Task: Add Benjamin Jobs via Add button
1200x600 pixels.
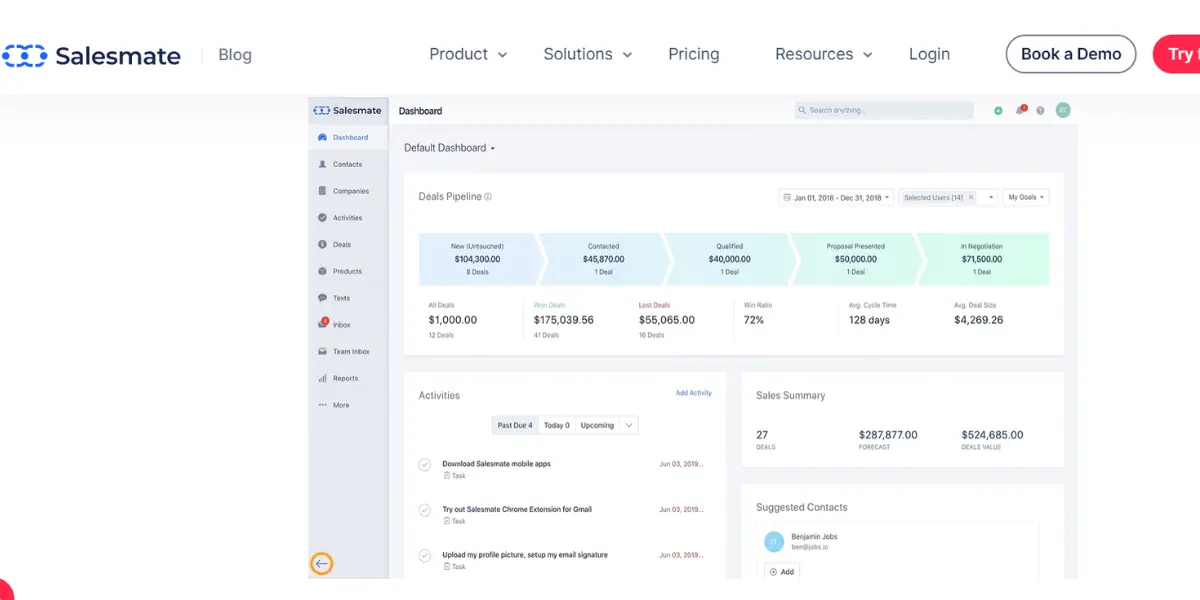Action: click(x=782, y=572)
